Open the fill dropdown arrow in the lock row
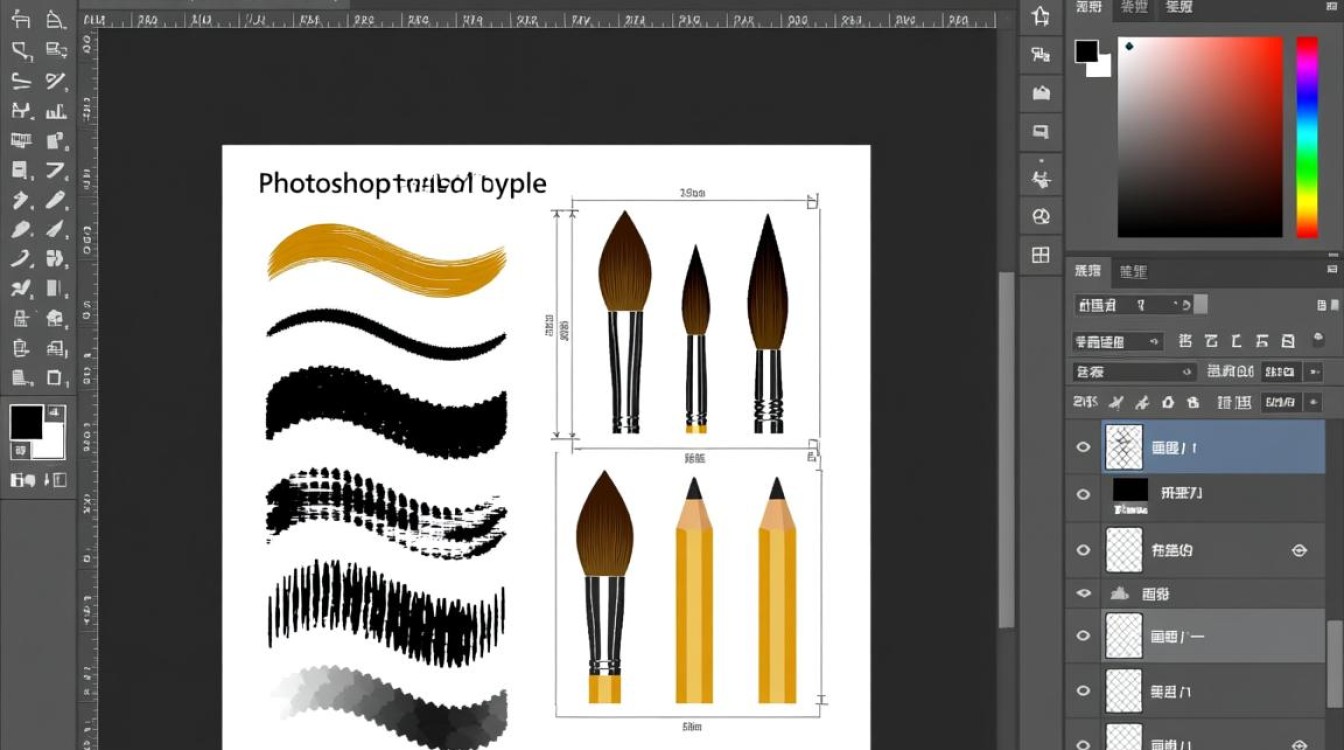Viewport: 1344px width, 750px height. point(1311,402)
